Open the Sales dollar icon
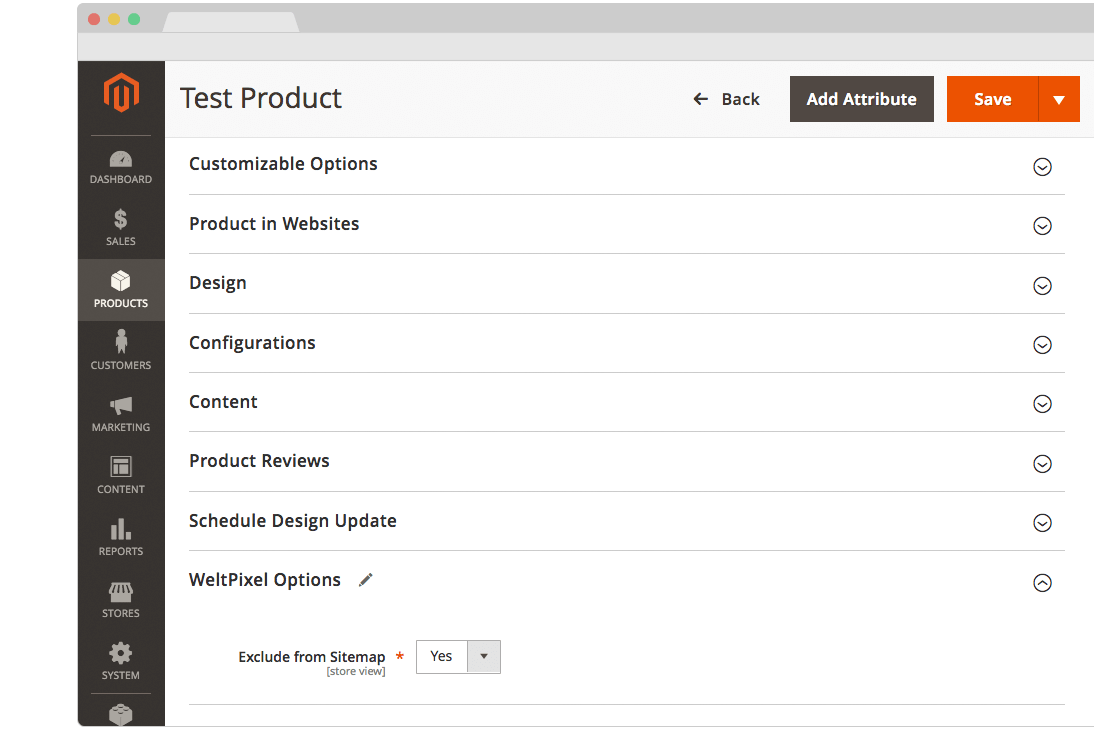Image resolution: width=1094 pixels, height=732 pixels. pos(121,220)
